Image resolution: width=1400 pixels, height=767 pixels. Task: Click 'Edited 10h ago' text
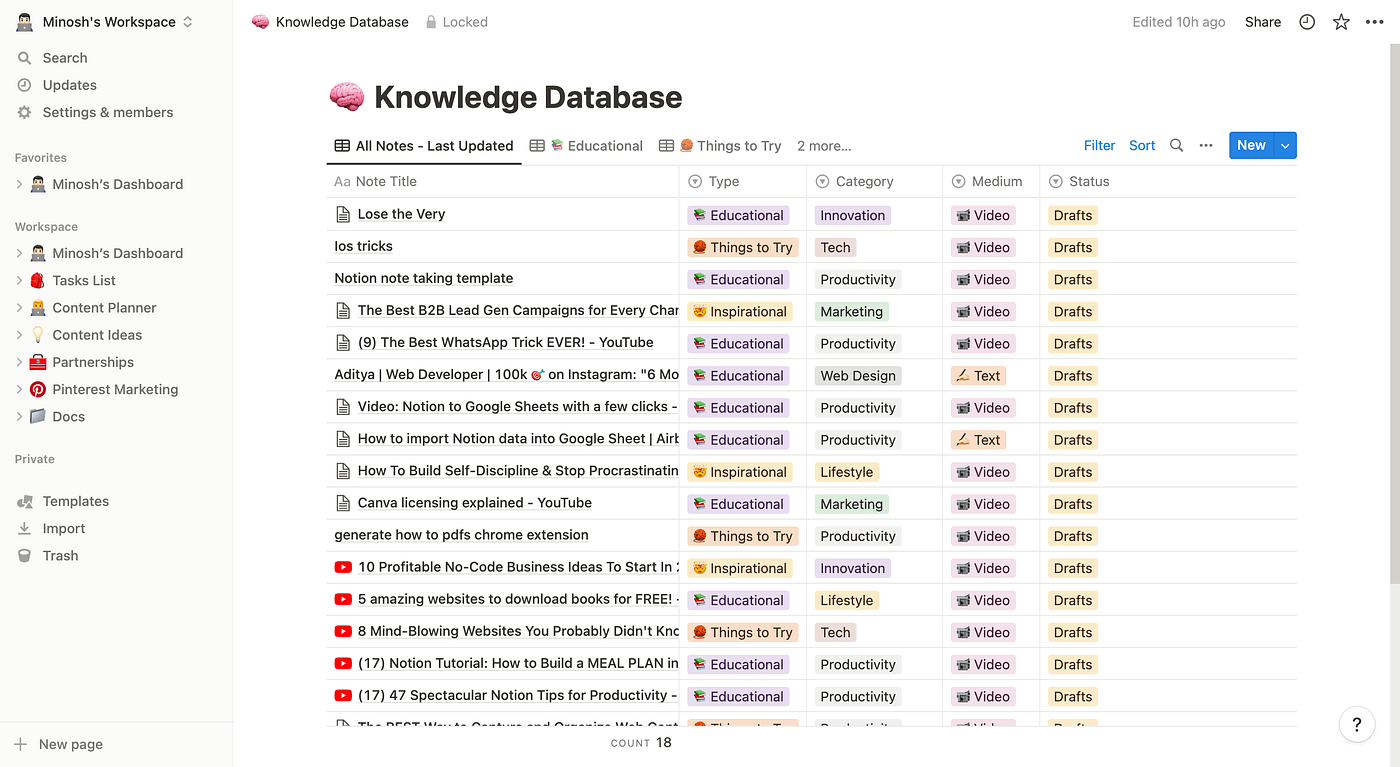(x=1179, y=22)
